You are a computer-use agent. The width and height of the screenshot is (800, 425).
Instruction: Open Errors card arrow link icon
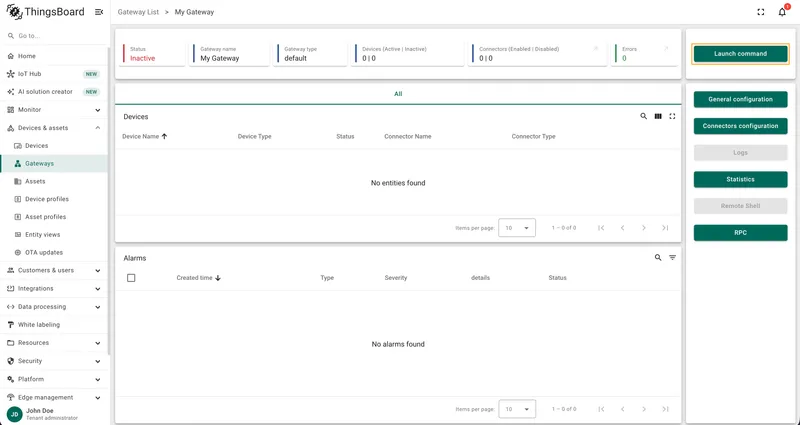[x=665, y=49]
